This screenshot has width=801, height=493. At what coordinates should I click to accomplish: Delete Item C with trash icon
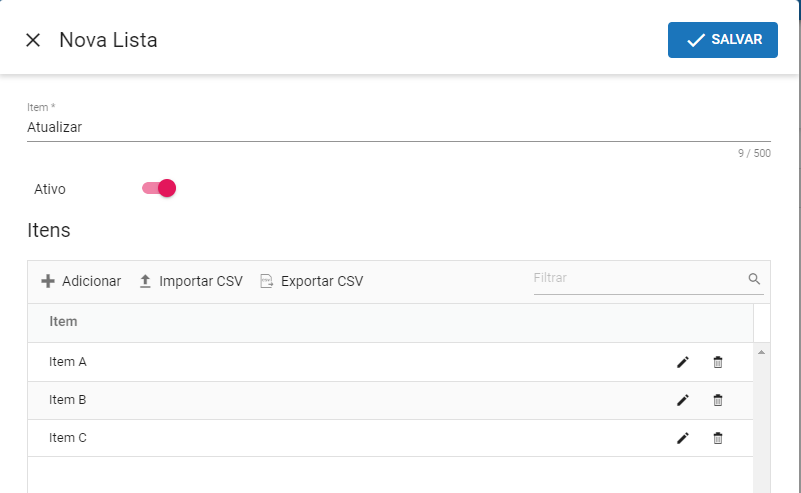pyautogui.click(x=718, y=438)
